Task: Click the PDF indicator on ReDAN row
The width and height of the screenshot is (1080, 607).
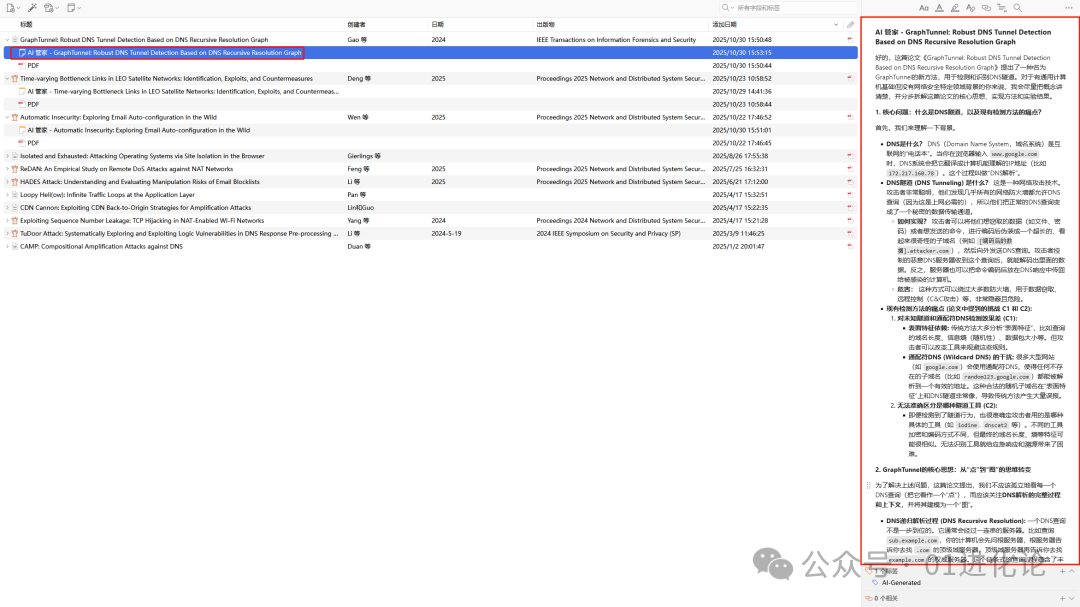Action: click(850, 169)
